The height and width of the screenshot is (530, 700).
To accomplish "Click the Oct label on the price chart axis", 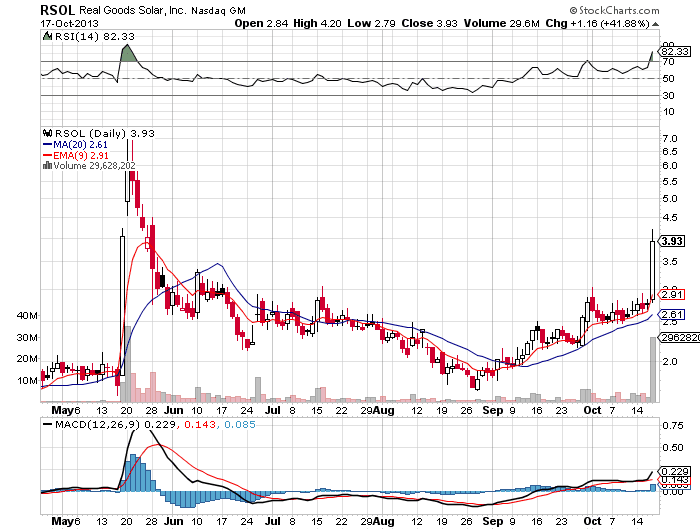I will tap(592, 410).
